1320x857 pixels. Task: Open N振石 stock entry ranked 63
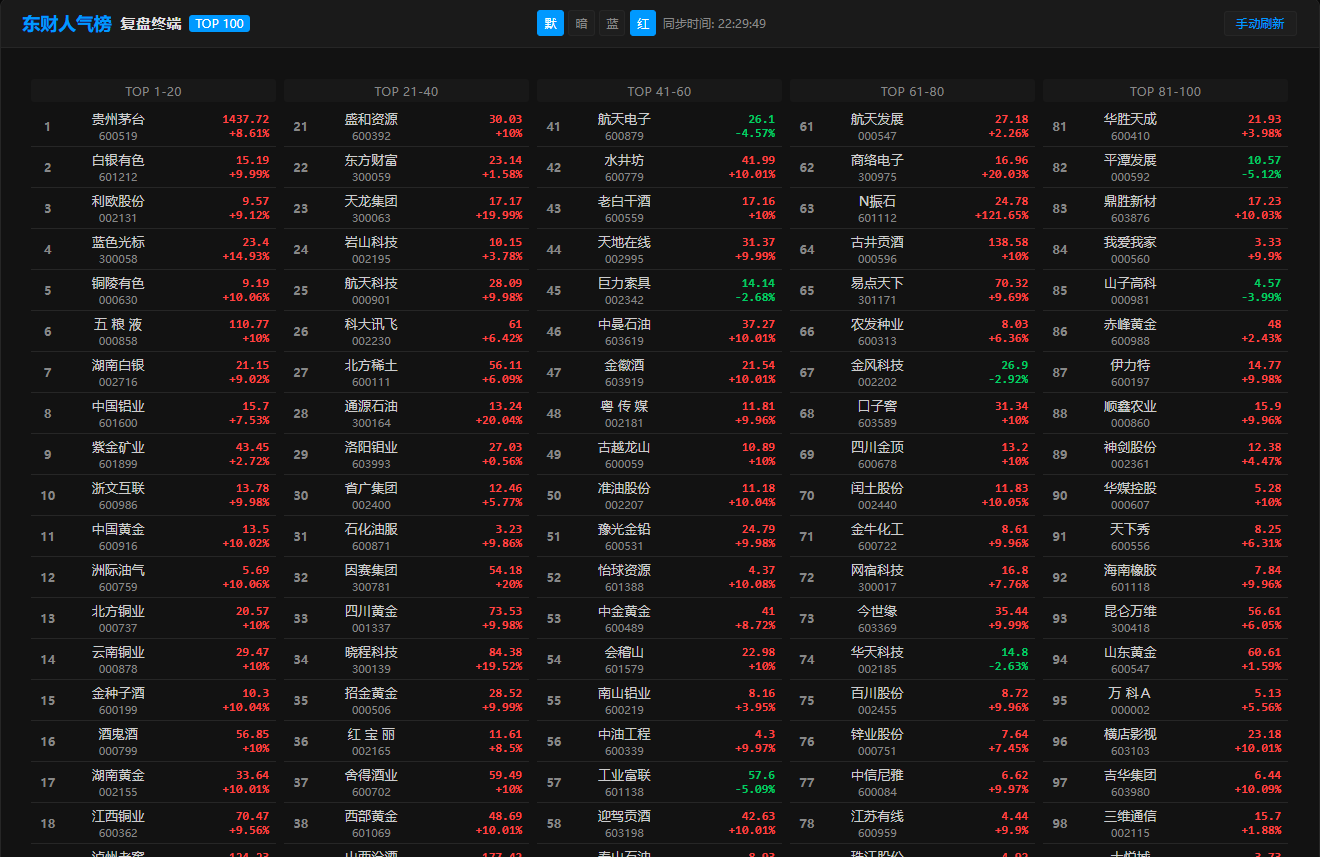(x=912, y=208)
